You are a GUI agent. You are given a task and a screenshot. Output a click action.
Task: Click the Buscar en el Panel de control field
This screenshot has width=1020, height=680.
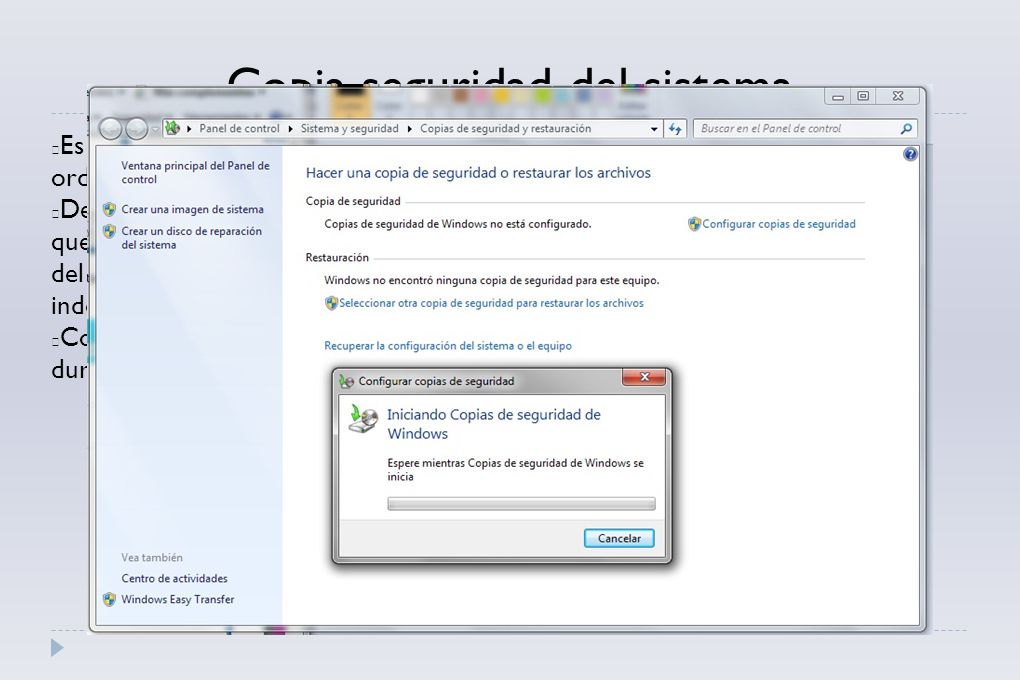798,129
